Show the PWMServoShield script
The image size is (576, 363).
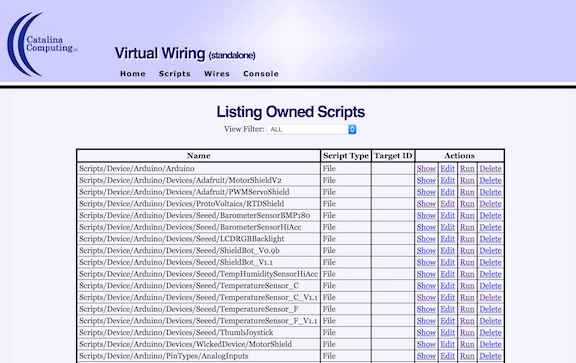(x=426, y=192)
